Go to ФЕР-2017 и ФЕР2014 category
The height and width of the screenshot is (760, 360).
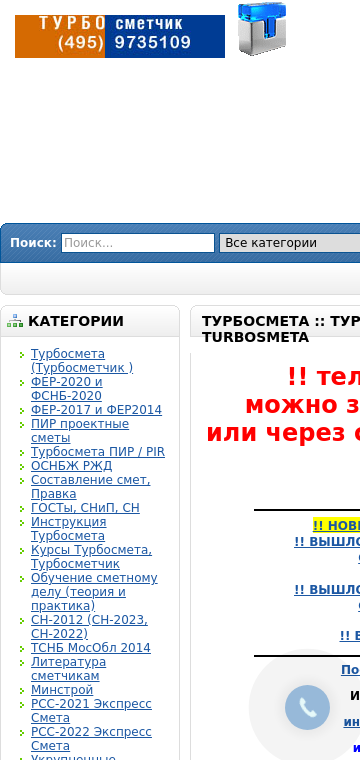[96, 410]
